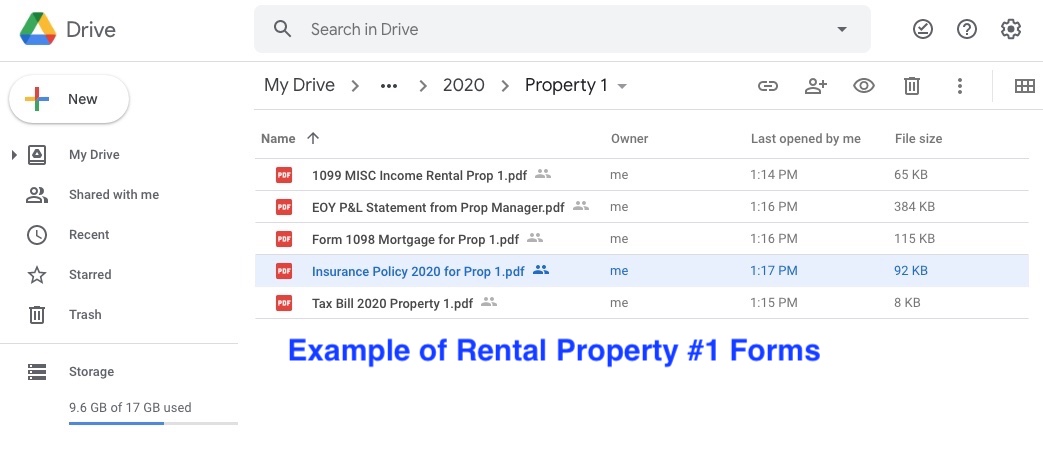Click the Preview eye icon
This screenshot has height=449, width=1043.
pos(864,86)
